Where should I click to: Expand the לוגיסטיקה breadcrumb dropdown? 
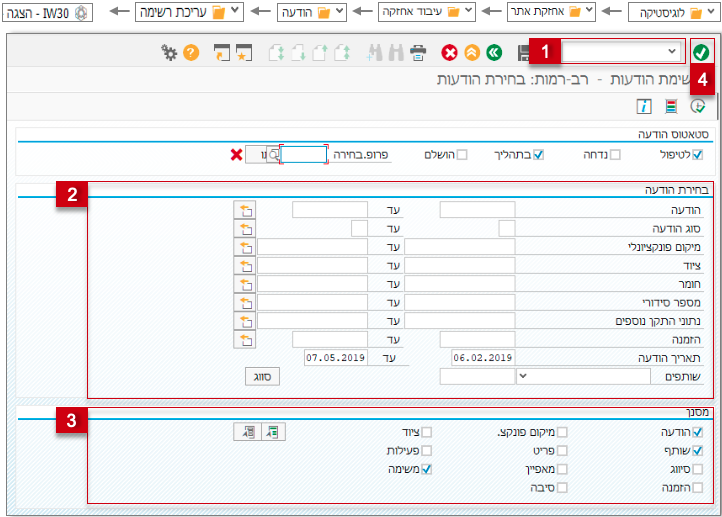tap(711, 11)
